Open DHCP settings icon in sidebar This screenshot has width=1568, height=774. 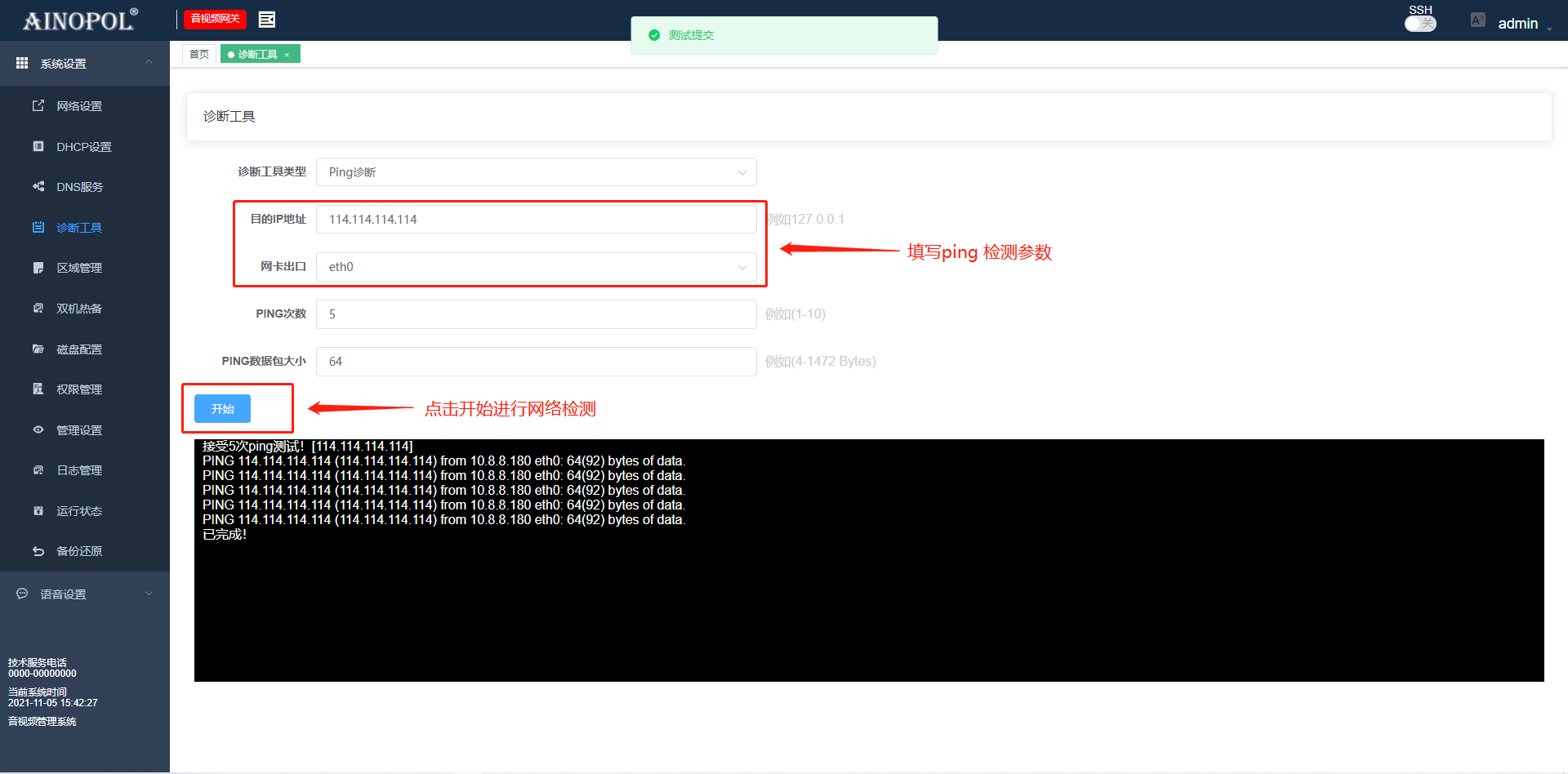38,147
